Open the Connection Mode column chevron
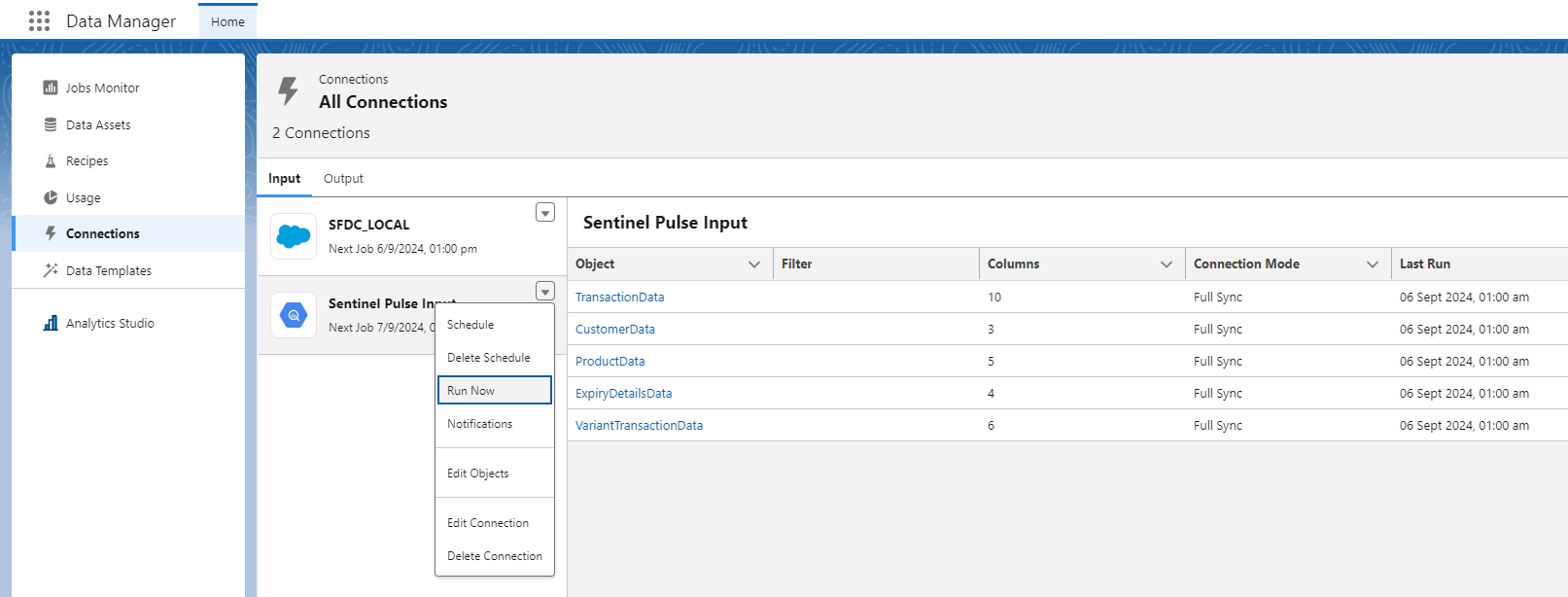 [x=1373, y=264]
